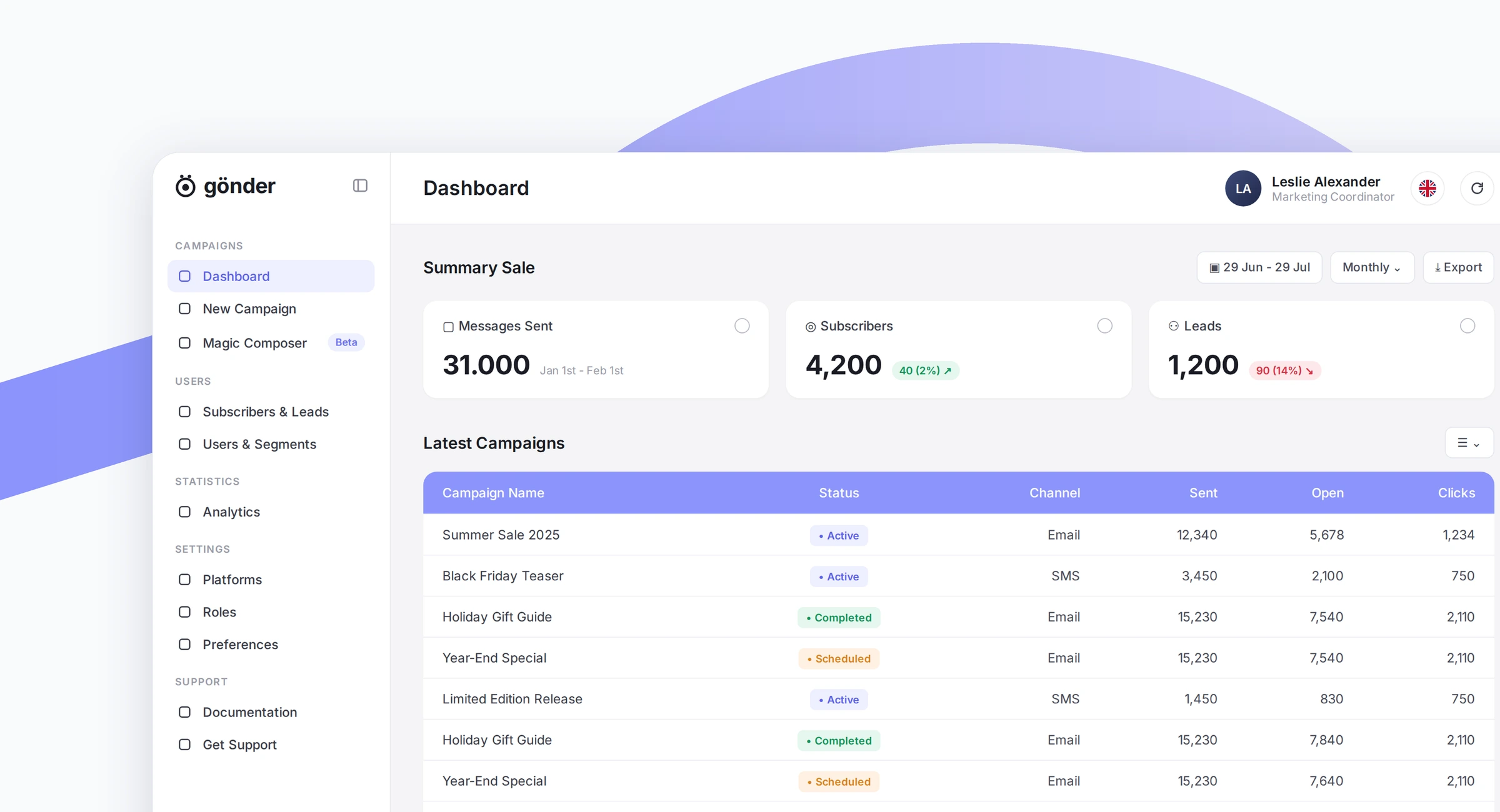Click the gönder logo
This screenshot has width=1500, height=812.
tap(225, 186)
